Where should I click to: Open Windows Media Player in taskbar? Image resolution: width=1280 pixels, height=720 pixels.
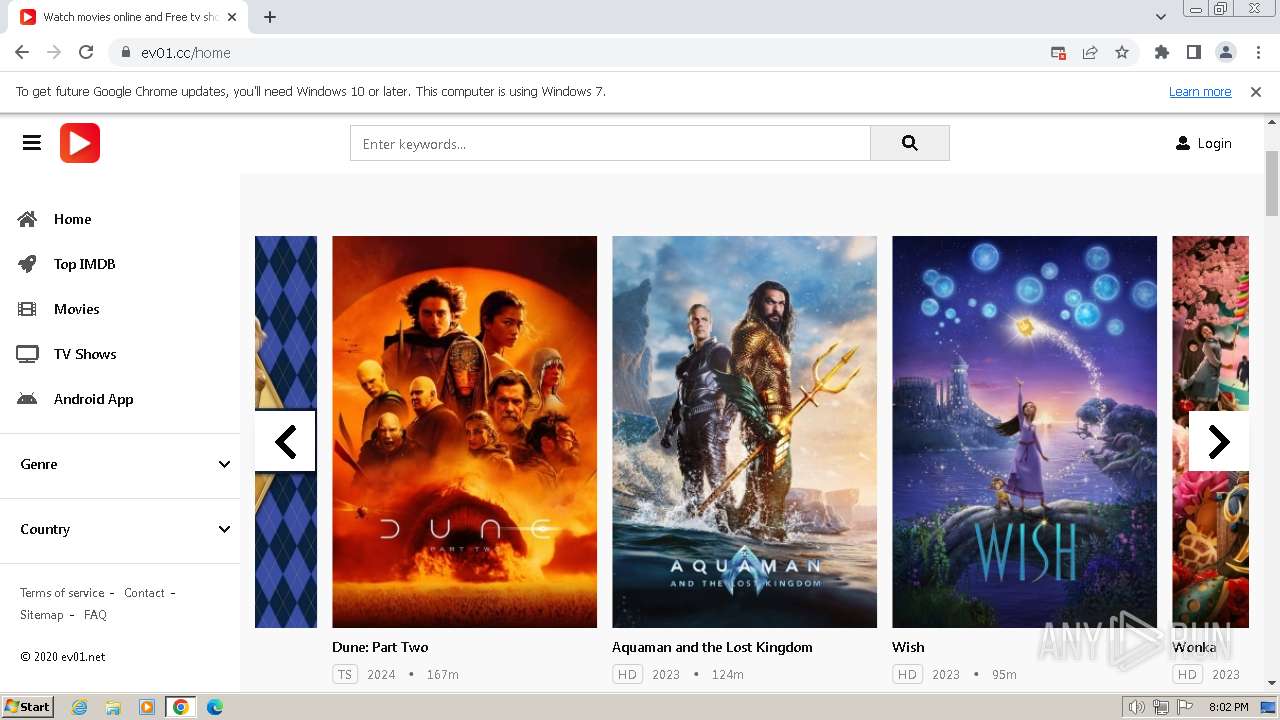(147, 707)
